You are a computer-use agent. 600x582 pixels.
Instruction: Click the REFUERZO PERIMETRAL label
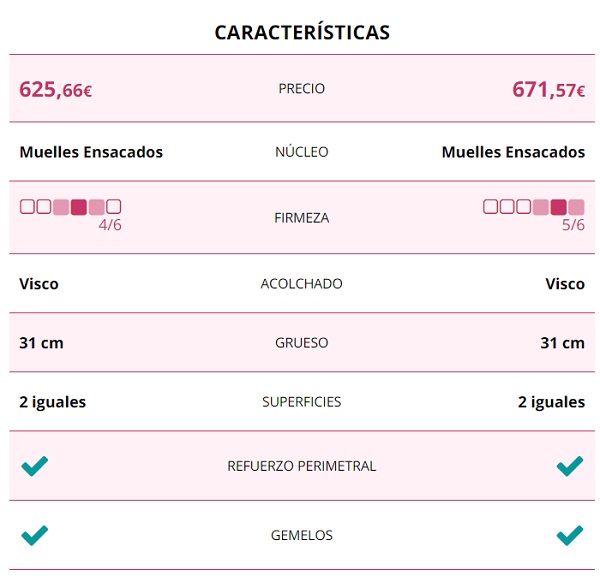click(x=301, y=466)
